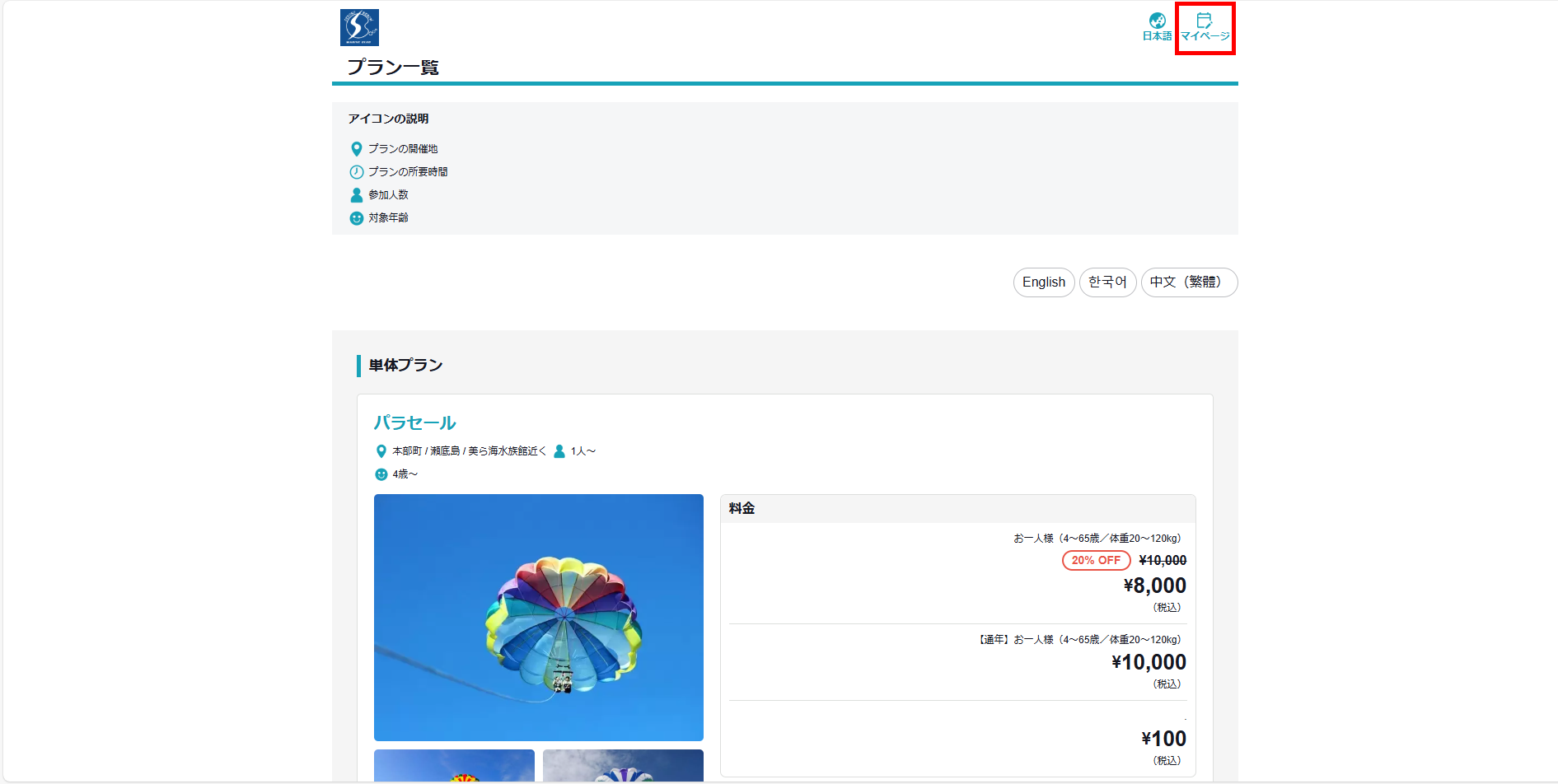Click the location pin beside プランの開催地
This screenshot has width=1558, height=784.
tap(356, 149)
